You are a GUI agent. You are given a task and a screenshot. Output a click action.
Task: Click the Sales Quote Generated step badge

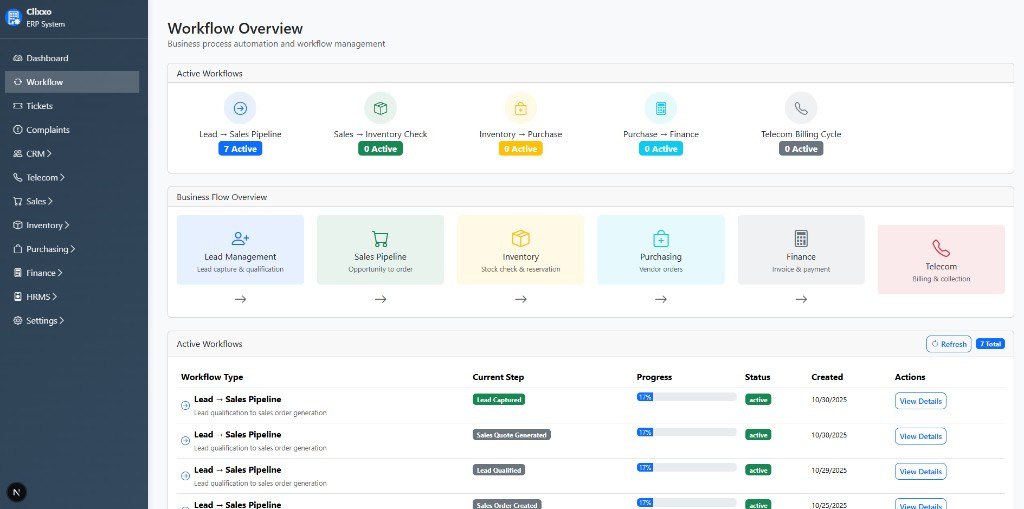click(511, 435)
